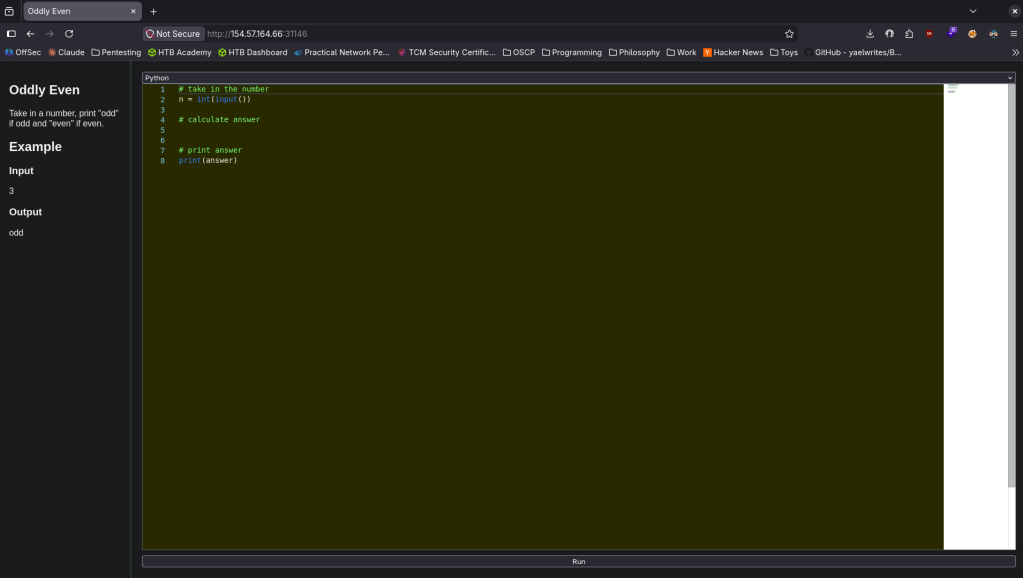Click the Not Secure site info badge

pyautogui.click(x=173, y=33)
